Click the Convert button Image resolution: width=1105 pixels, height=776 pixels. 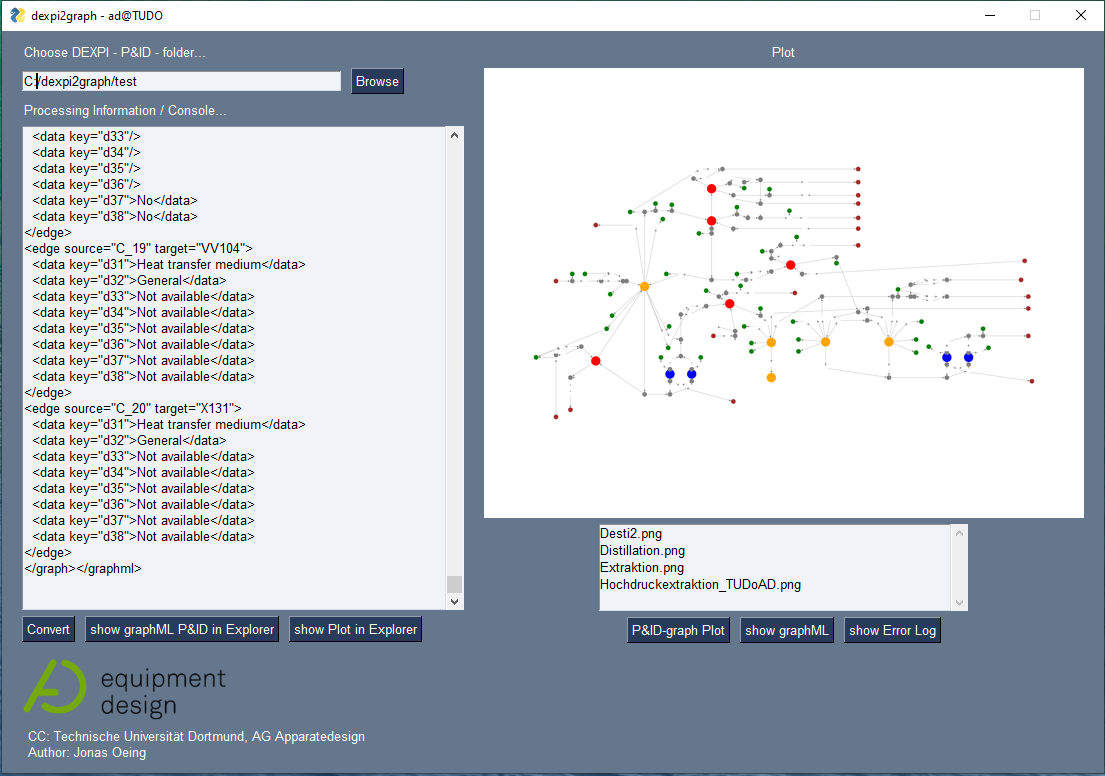(x=48, y=629)
